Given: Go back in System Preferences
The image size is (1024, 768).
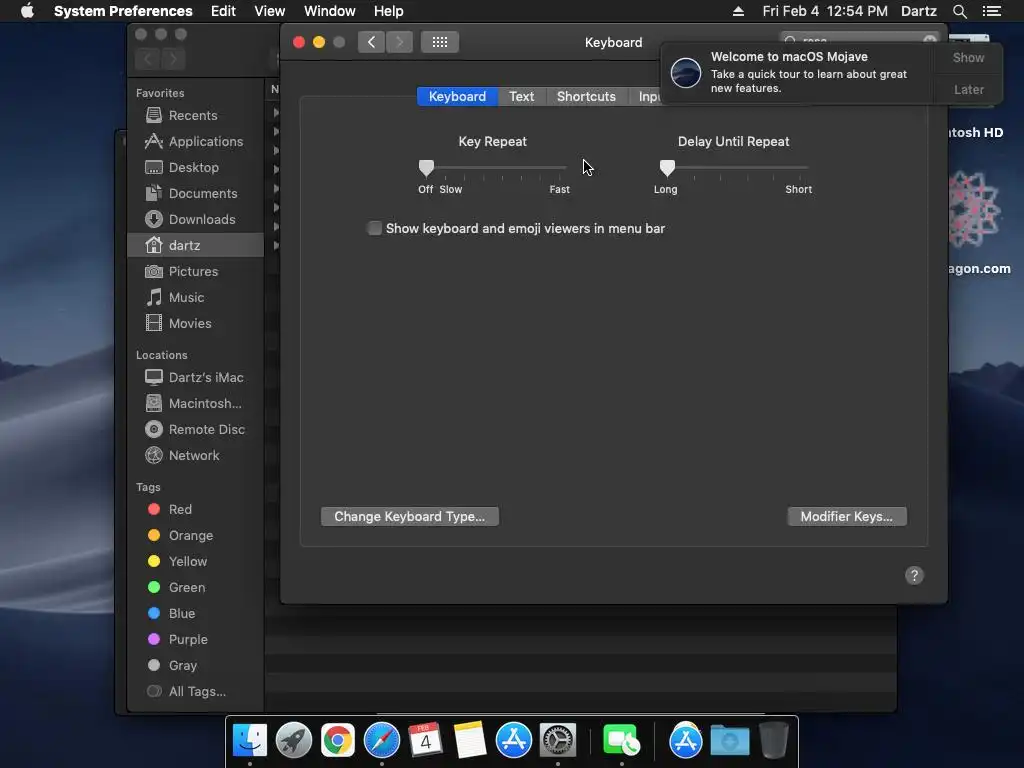Looking at the screenshot, I should coord(372,42).
